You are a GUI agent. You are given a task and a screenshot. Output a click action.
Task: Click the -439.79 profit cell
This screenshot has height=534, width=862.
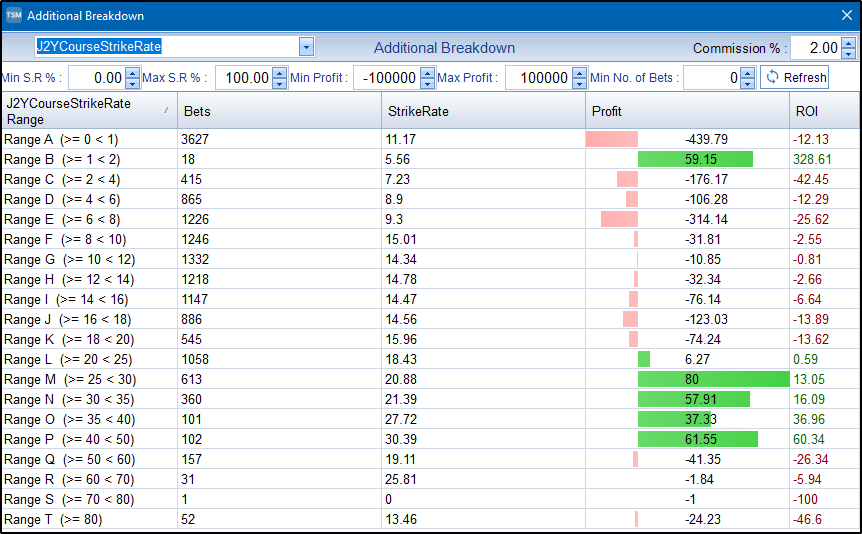[687, 139]
